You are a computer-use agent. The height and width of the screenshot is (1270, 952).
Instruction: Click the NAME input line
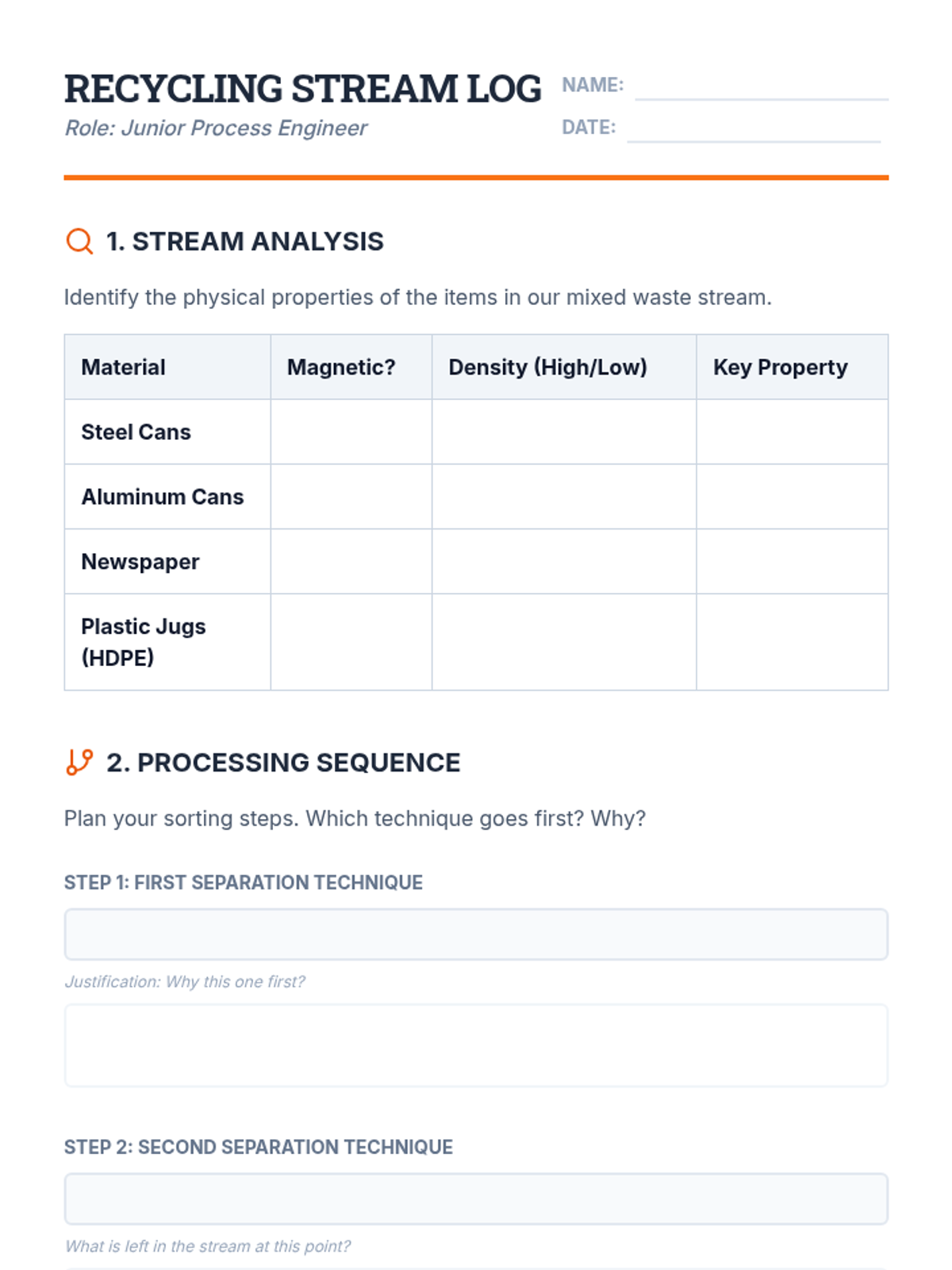[761, 87]
